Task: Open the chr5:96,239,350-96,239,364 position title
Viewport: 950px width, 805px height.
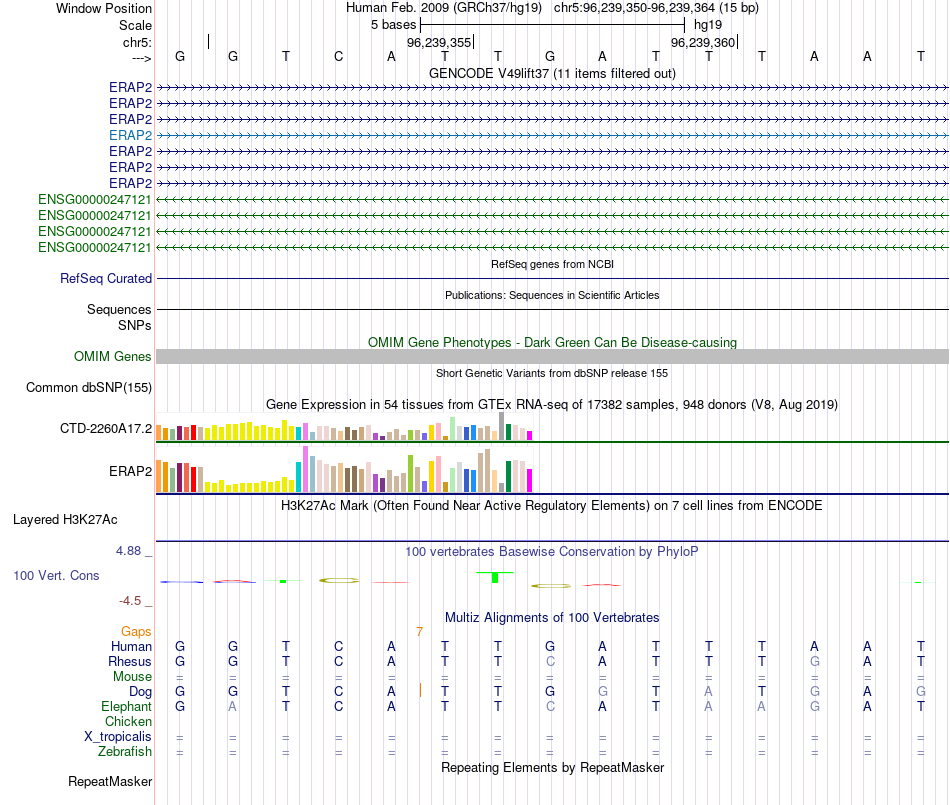Action: coord(656,8)
